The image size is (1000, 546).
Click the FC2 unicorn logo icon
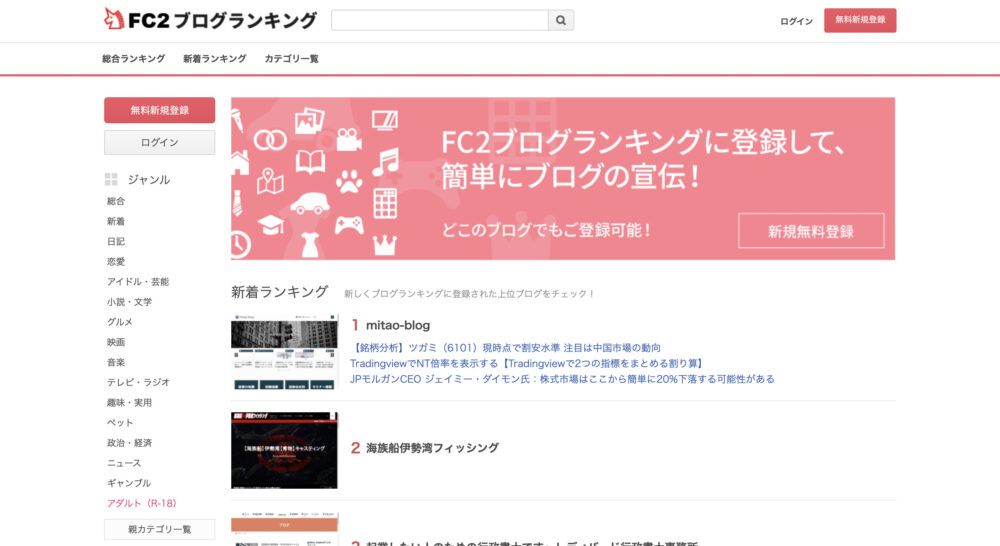tap(114, 19)
